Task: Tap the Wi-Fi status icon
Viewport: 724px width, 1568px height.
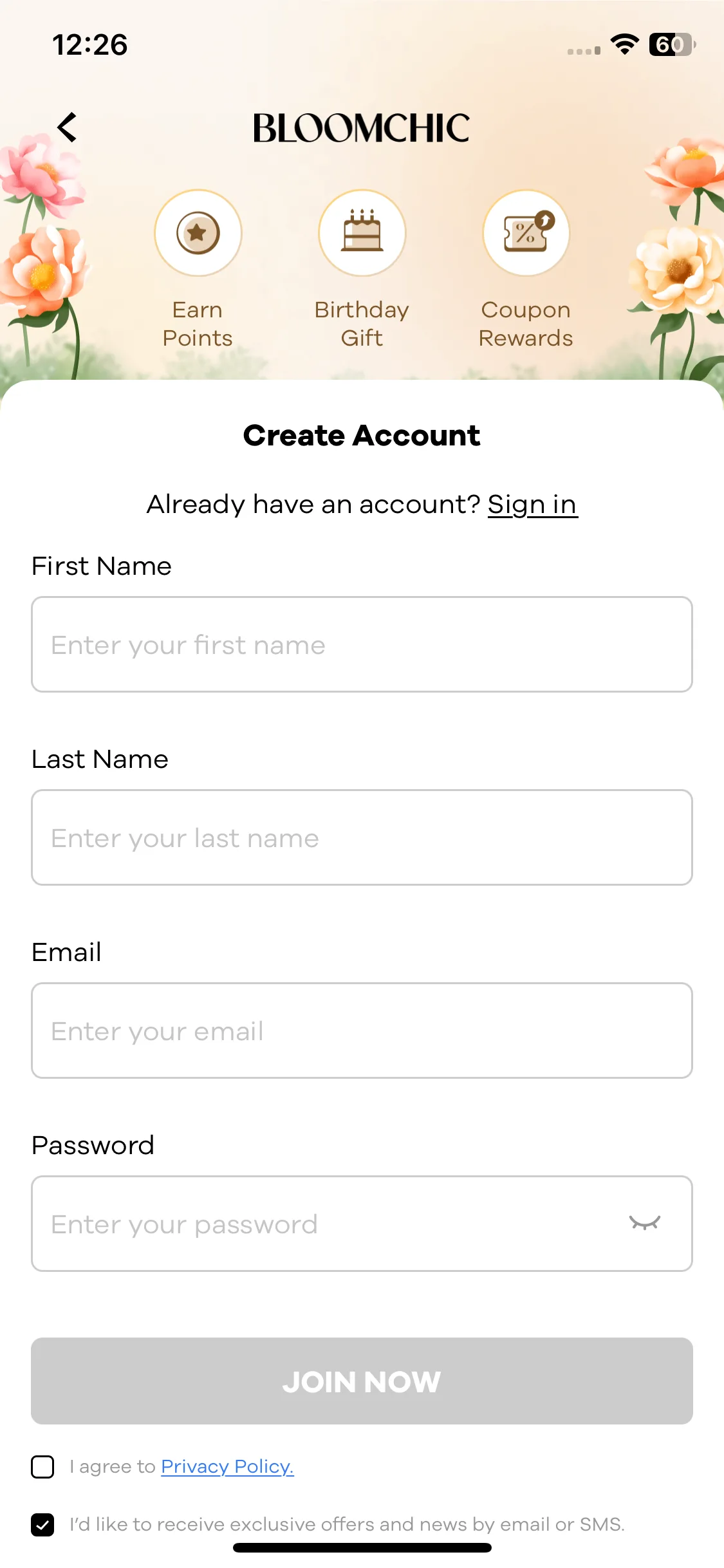Action: [x=624, y=44]
